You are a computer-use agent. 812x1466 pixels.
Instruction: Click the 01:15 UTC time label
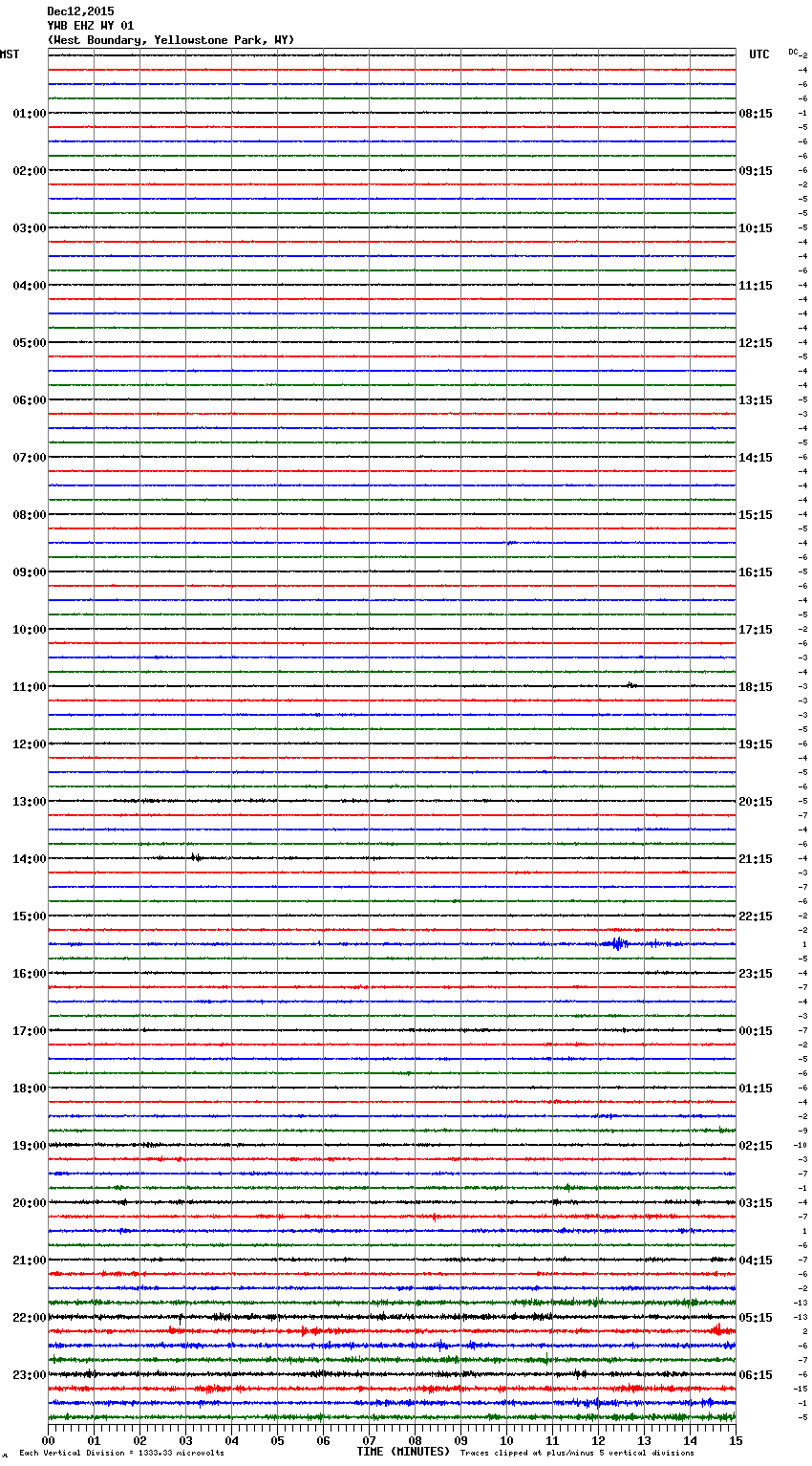click(x=756, y=1089)
